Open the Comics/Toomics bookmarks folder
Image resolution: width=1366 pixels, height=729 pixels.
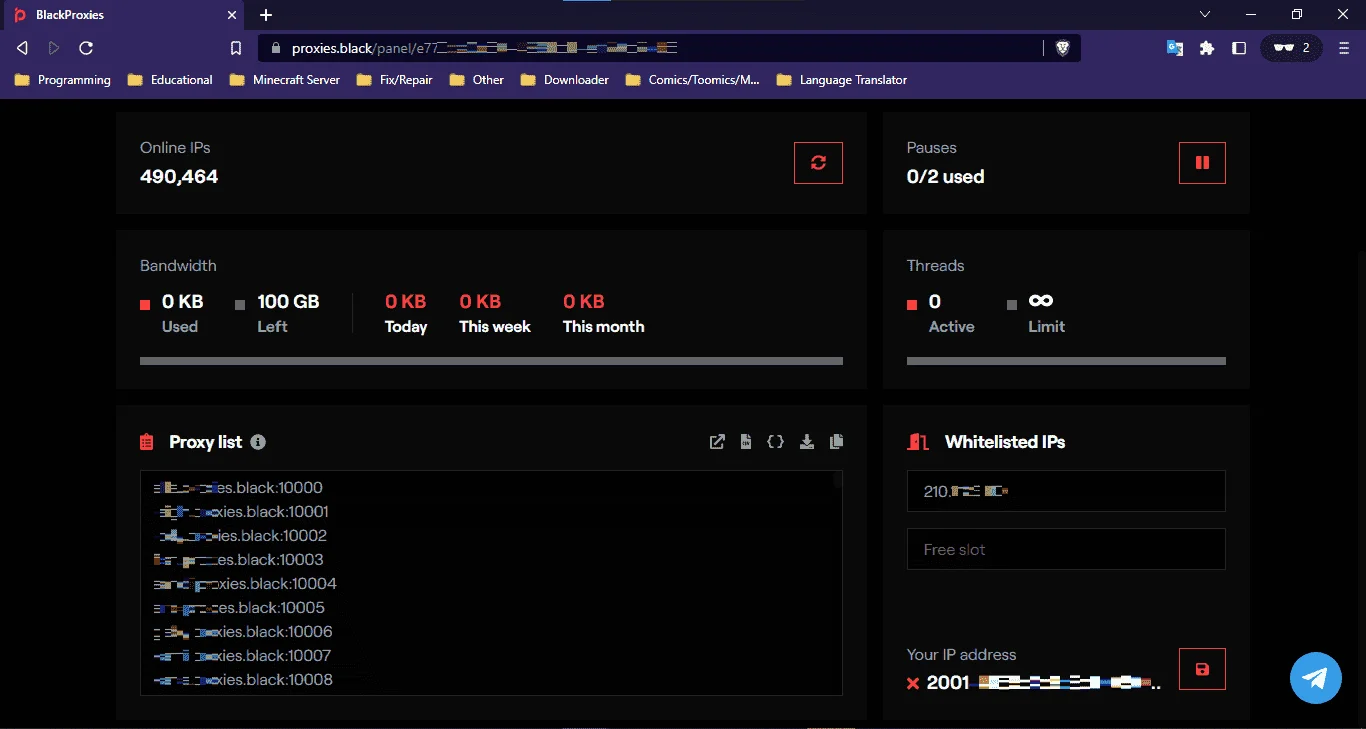[x=693, y=80]
